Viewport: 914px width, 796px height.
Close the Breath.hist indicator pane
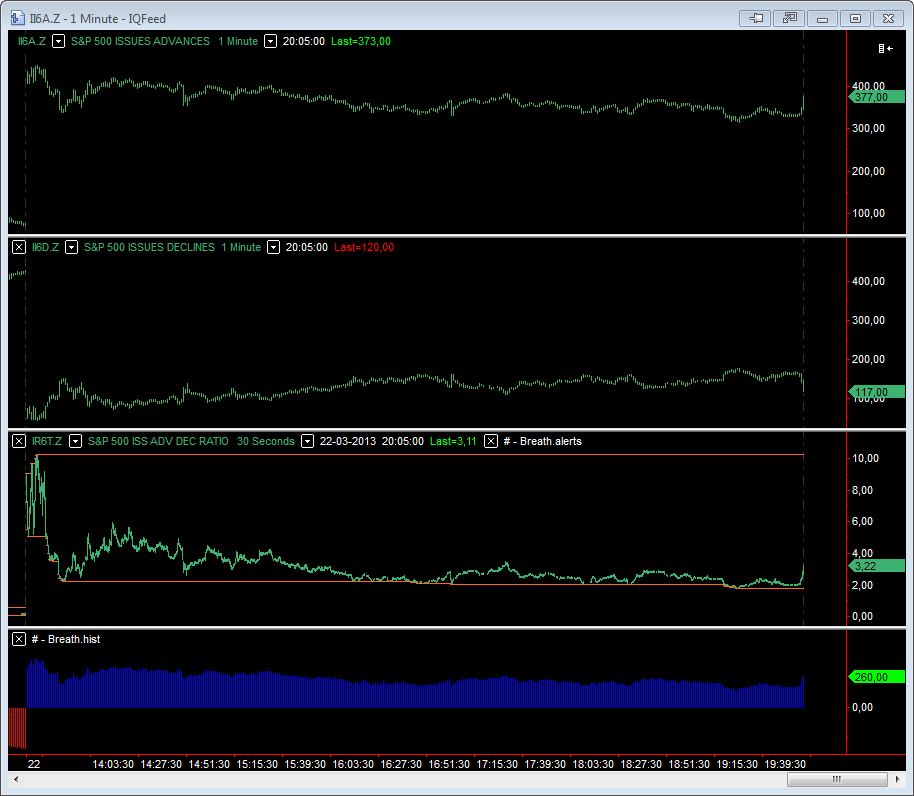click(19, 639)
